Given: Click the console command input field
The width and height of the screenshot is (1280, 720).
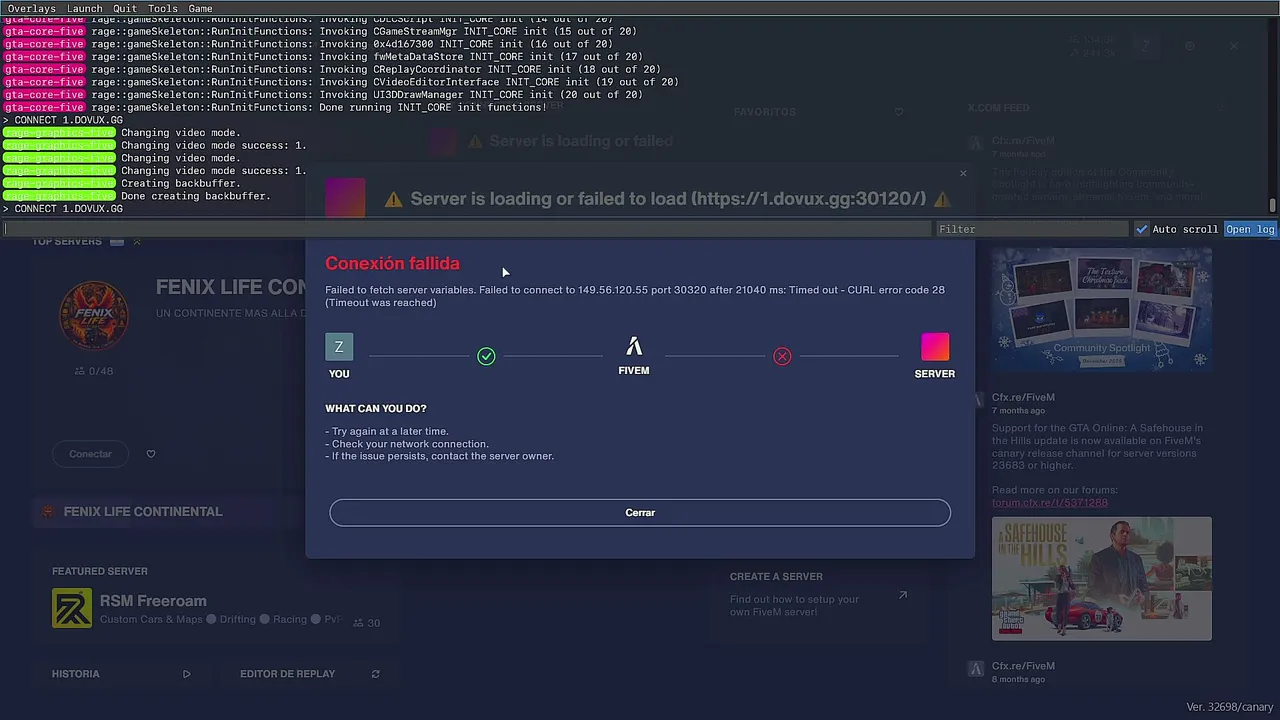Looking at the screenshot, I should [467, 229].
